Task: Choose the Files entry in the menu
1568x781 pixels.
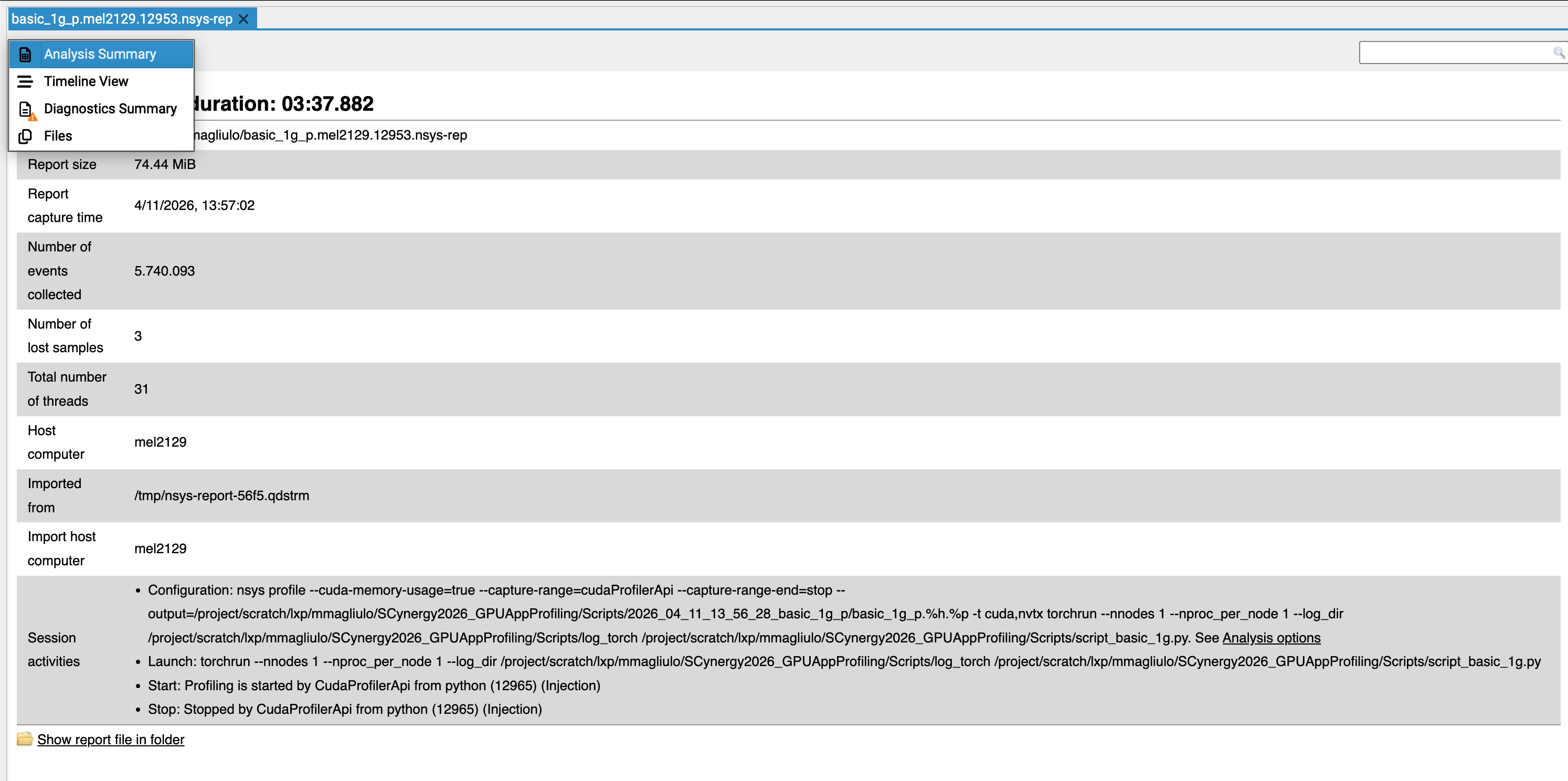Action: click(x=58, y=136)
